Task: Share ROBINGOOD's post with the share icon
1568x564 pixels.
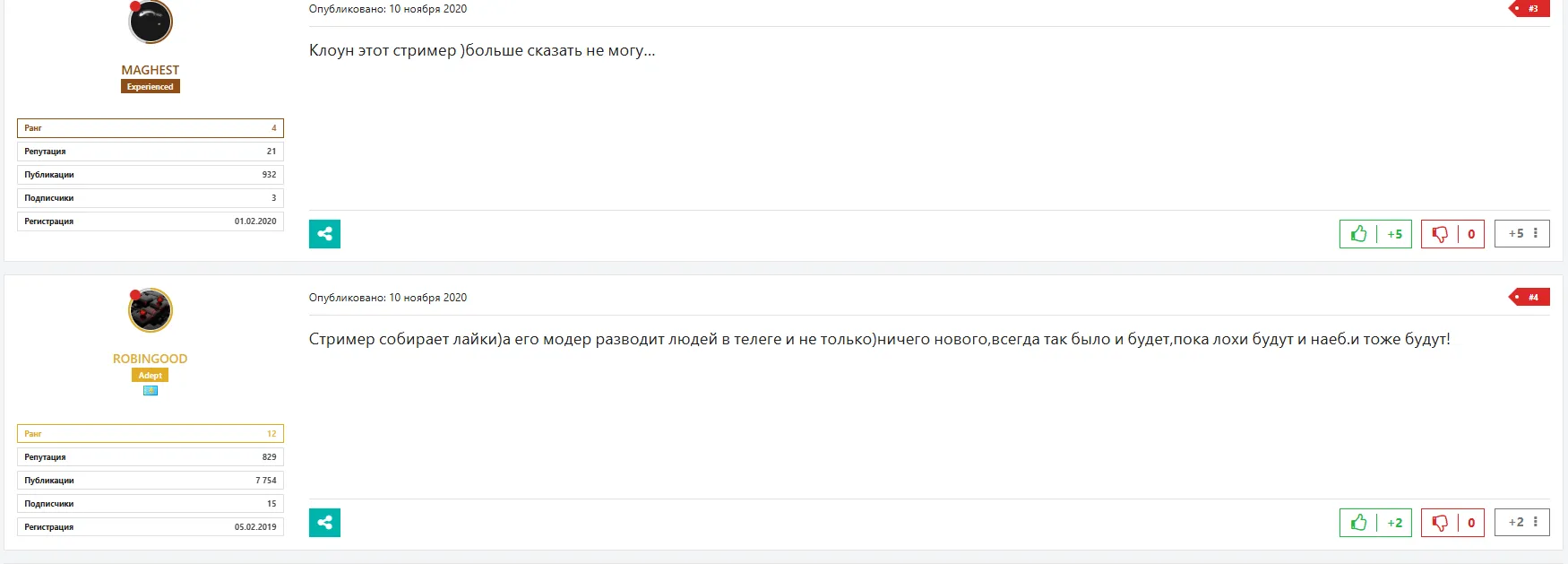Action: (324, 523)
